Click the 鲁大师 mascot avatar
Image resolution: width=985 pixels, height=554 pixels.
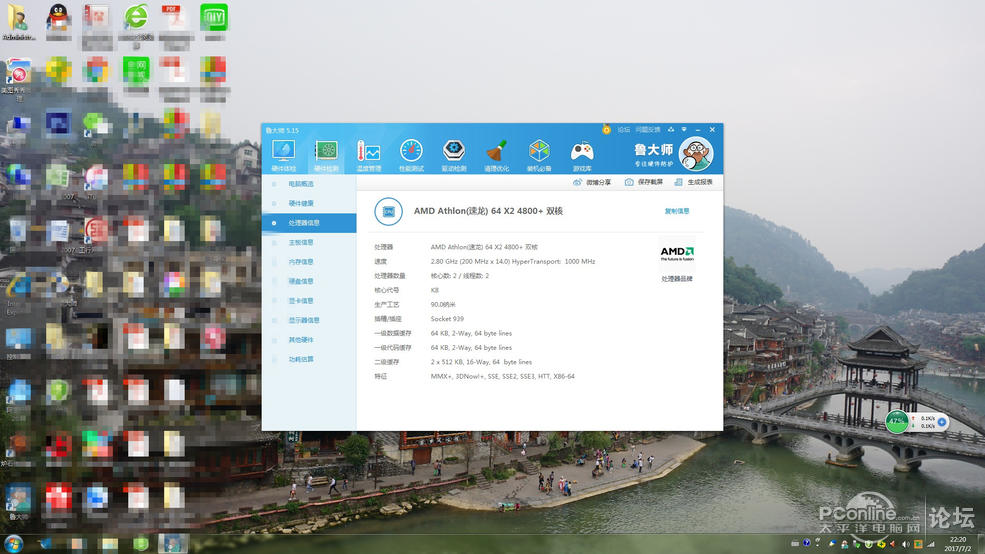pos(696,154)
